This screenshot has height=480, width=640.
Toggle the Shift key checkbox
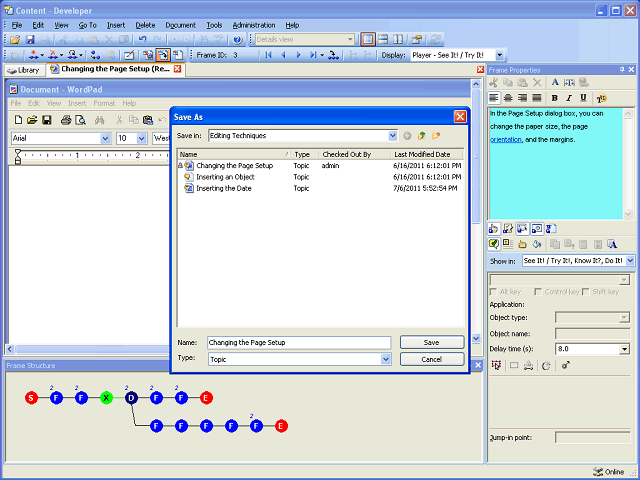[x=586, y=292]
